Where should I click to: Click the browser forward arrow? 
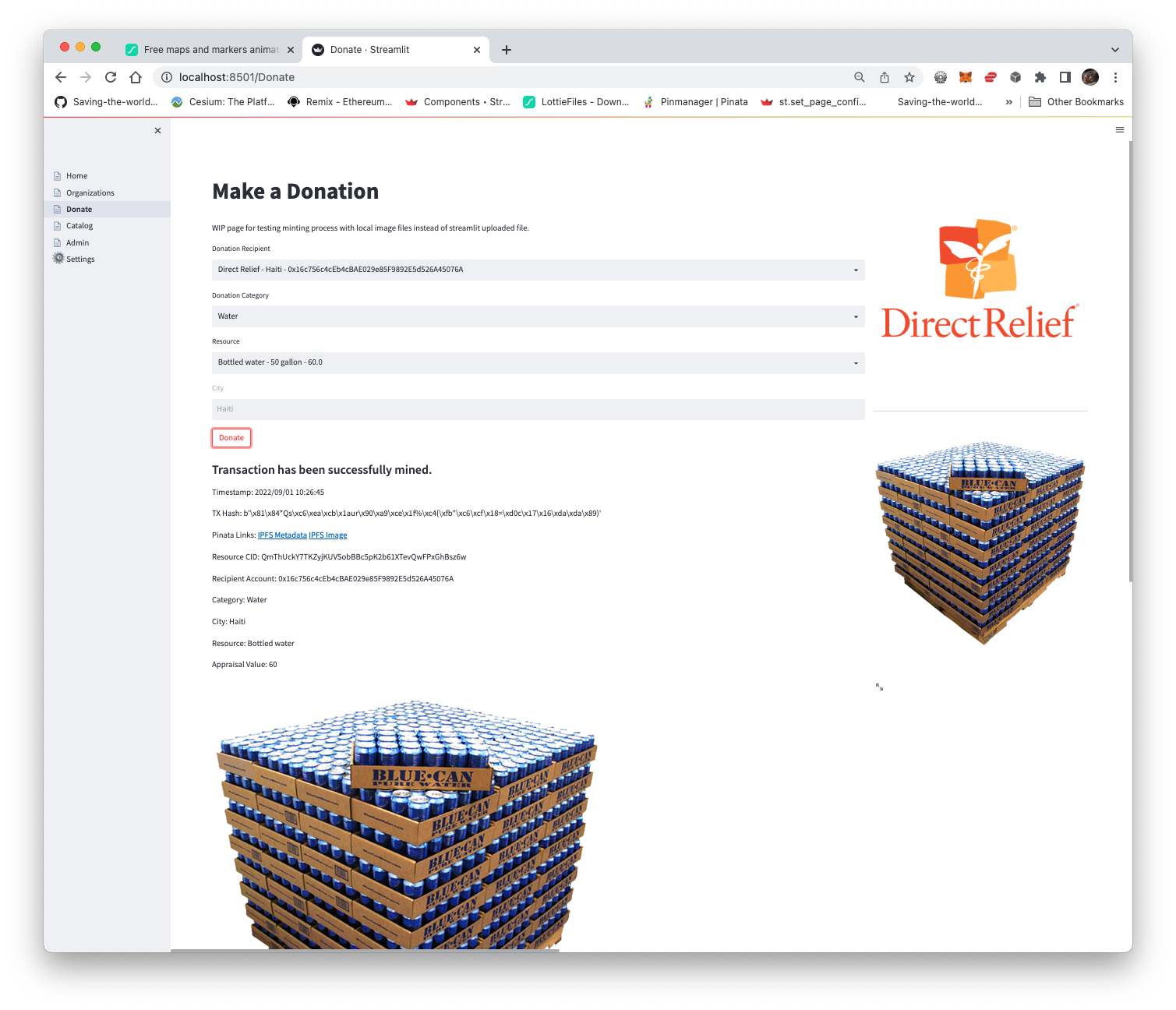coord(86,77)
